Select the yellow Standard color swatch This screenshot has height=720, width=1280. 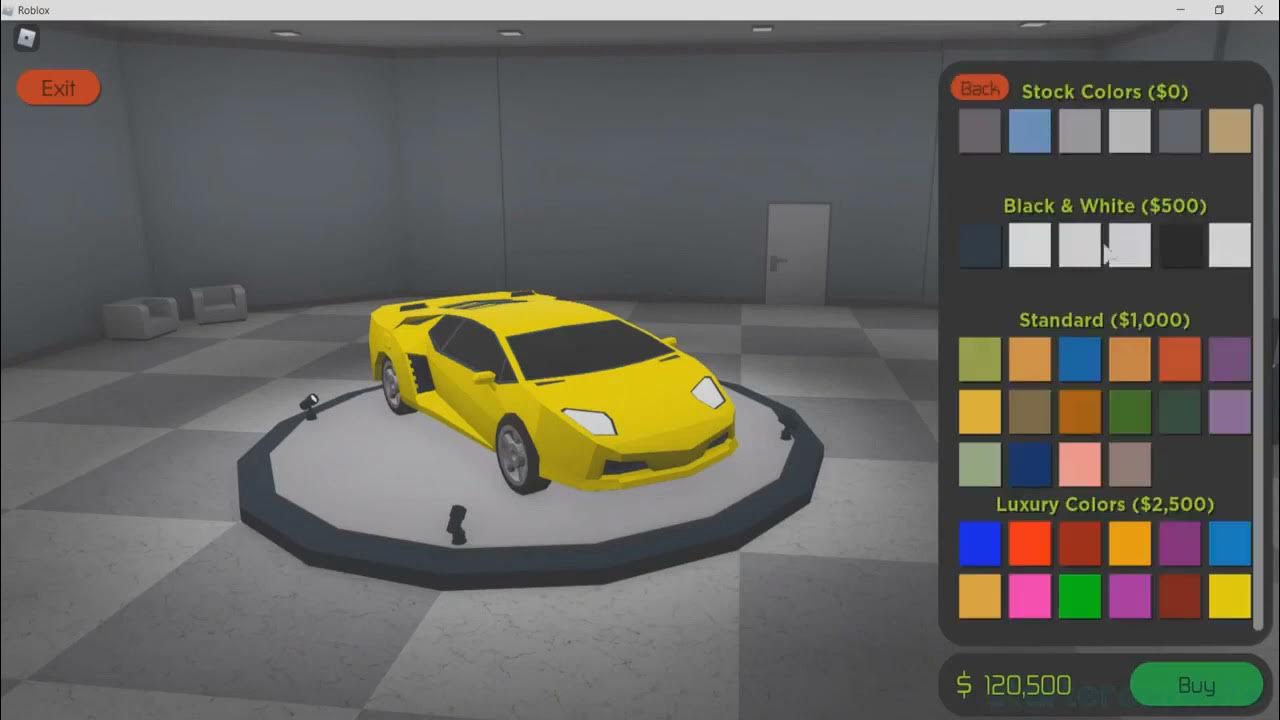point(980,412)
